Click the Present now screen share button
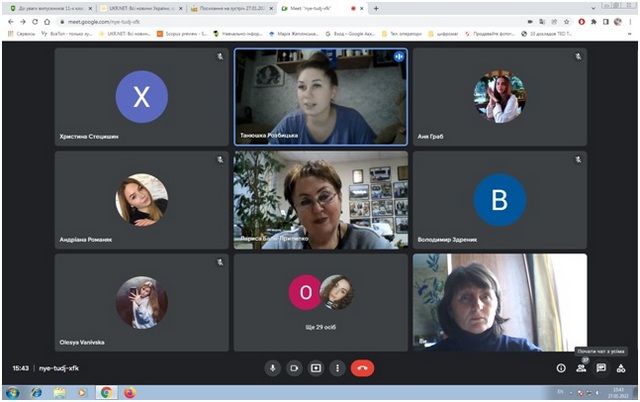Image resolution: width=640 pixels, height=402 pixels. [x=316, y=368]
